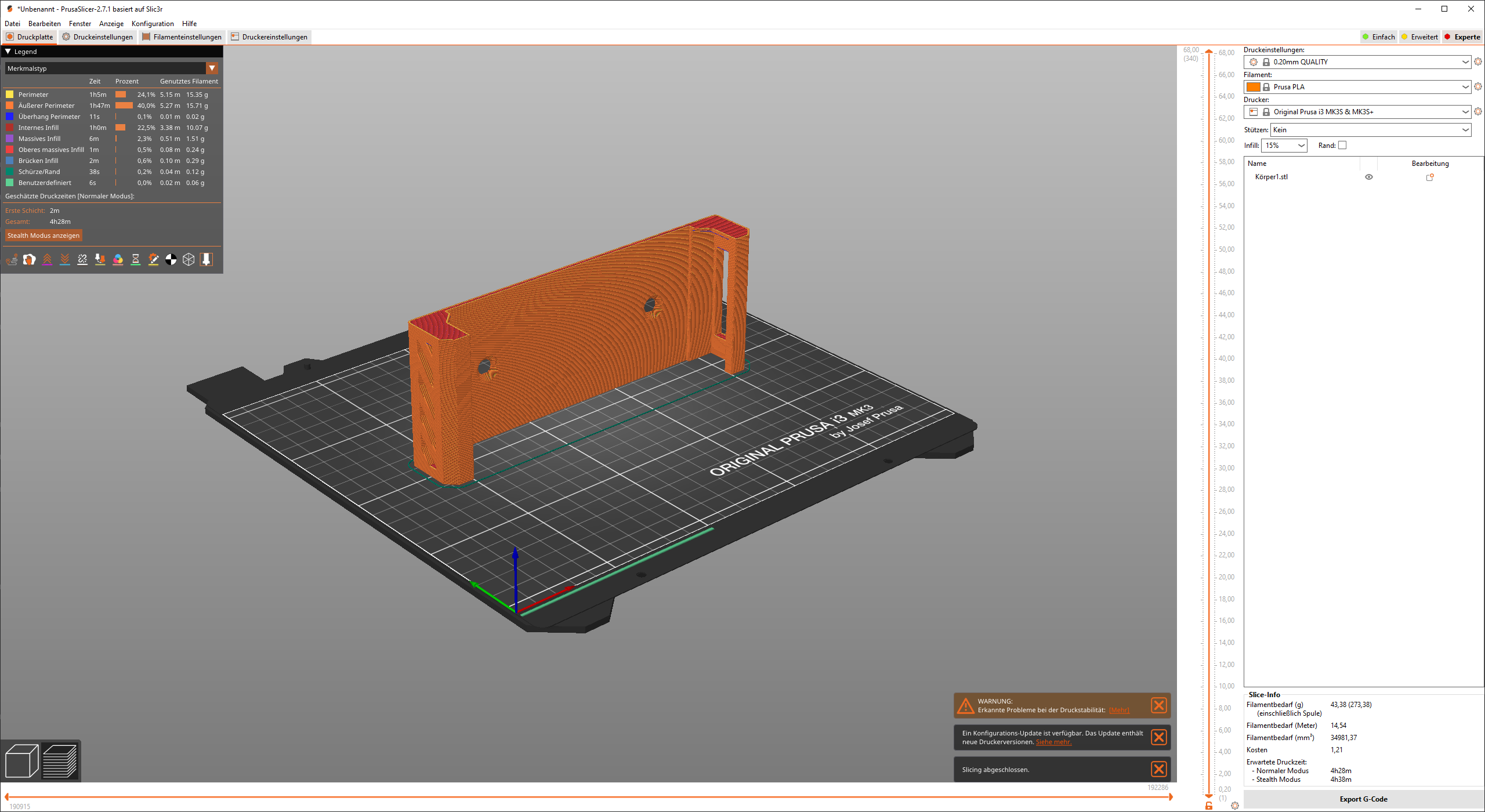Toggle center of gravity icon
This screenshot has width=1485, height=812.
click(171, 260)
